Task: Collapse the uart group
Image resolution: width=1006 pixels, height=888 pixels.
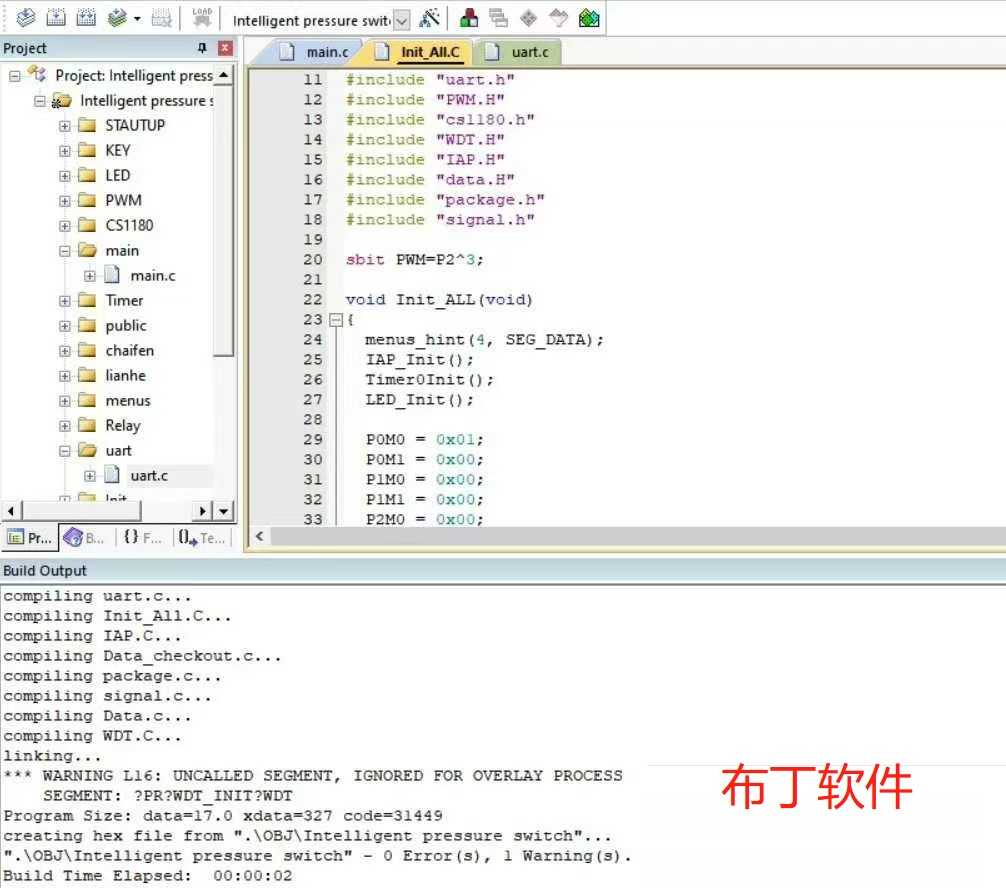Action: click(x=65, y=451)
